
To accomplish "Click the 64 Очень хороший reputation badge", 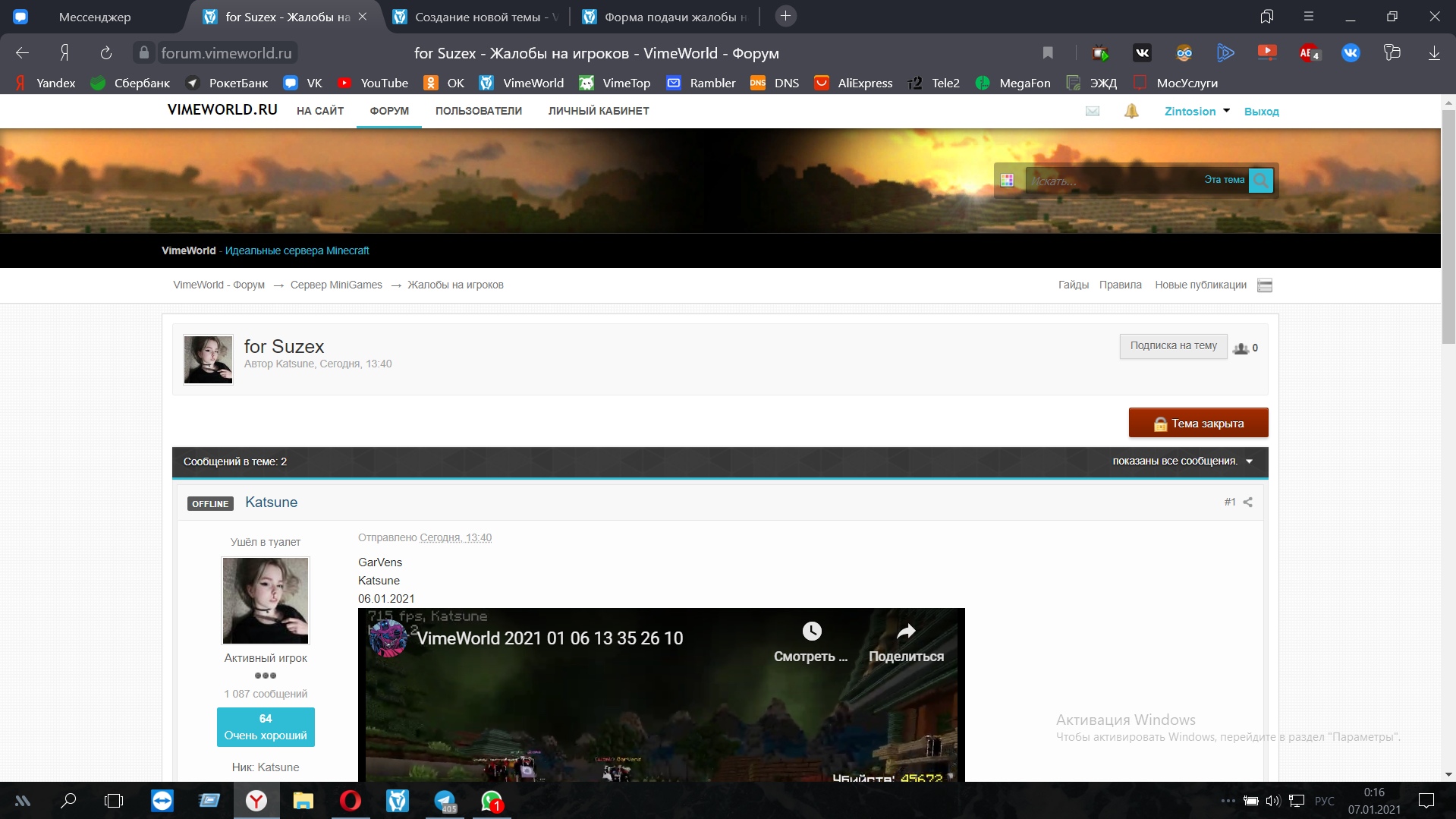I will [x=266, y=727].
